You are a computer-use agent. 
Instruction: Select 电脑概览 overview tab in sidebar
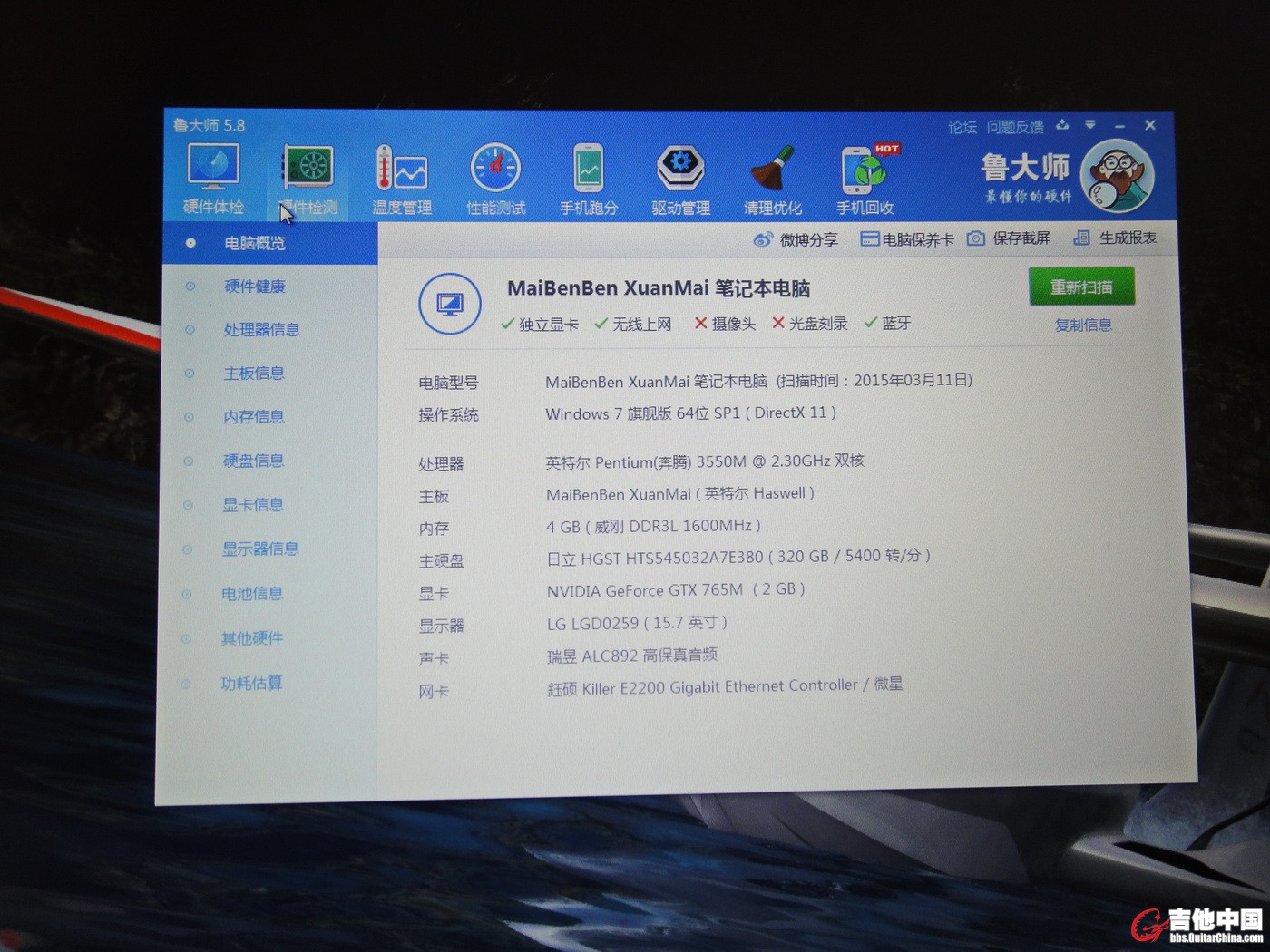coord(270,243)
